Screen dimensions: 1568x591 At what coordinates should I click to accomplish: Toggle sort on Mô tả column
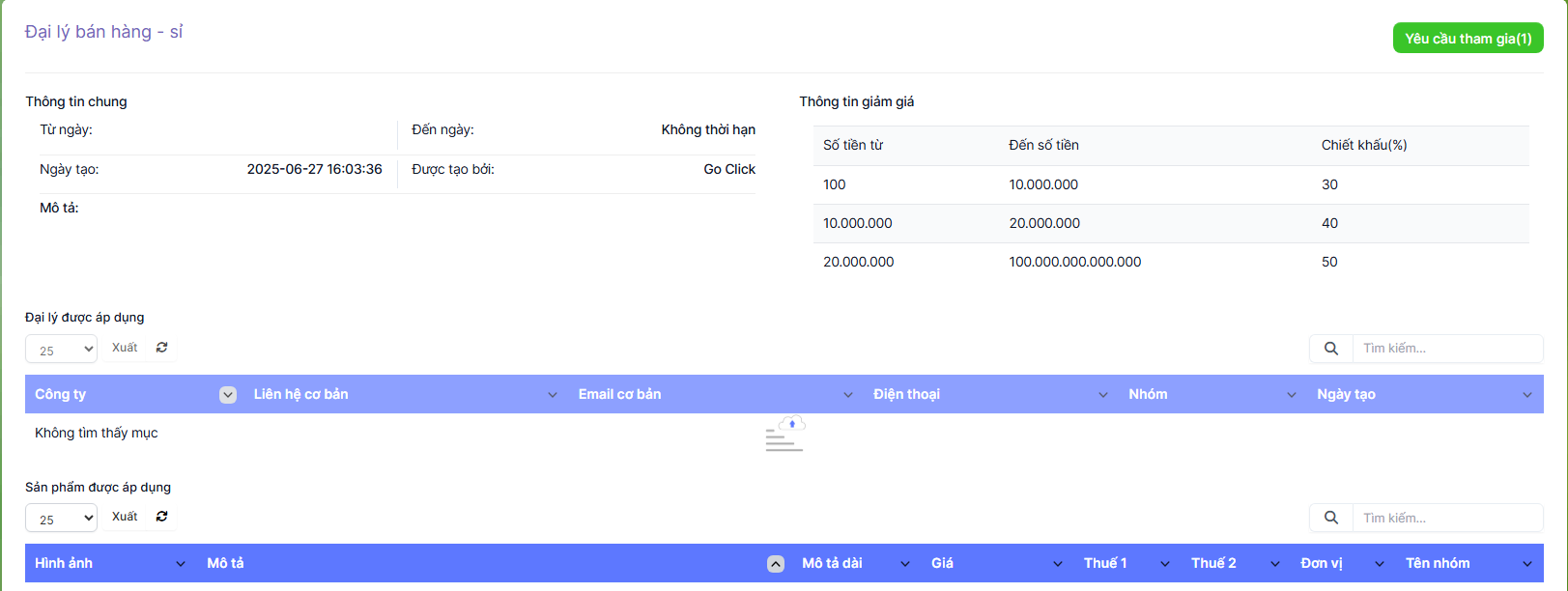pos(775,564)
